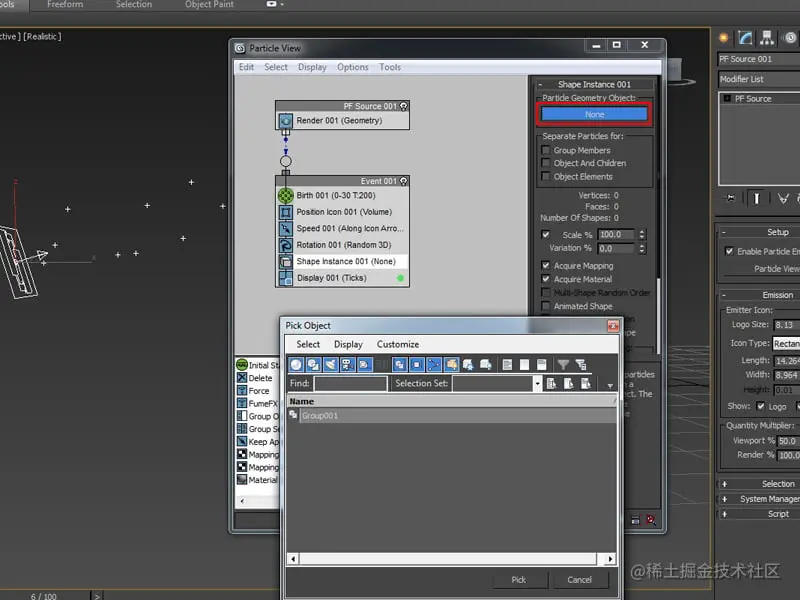Image resolution: width=800 pixels, height=600 pixels.
Task: Uncheck the Scale % checkbox
Action: pyautogui.click(x=546, y=234)
